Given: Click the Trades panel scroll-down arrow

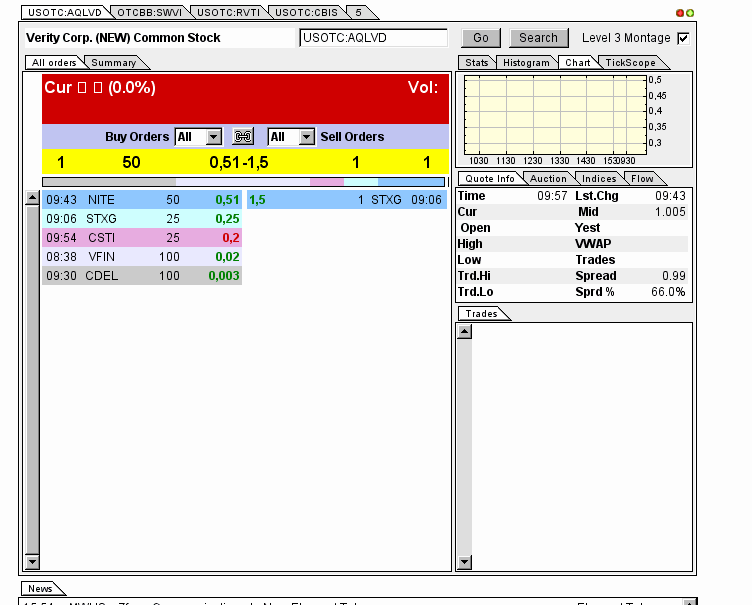Looking at the screenshot, I should point(464,562).
